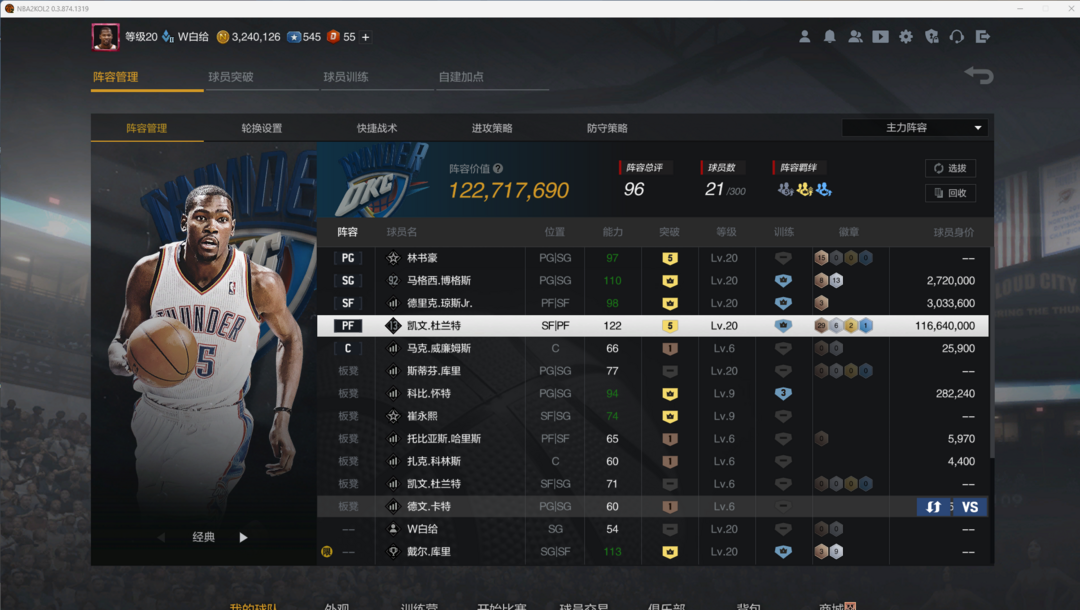
Task: Open the 主力阵容 lineup dropdown
Action: click(915, 127)
